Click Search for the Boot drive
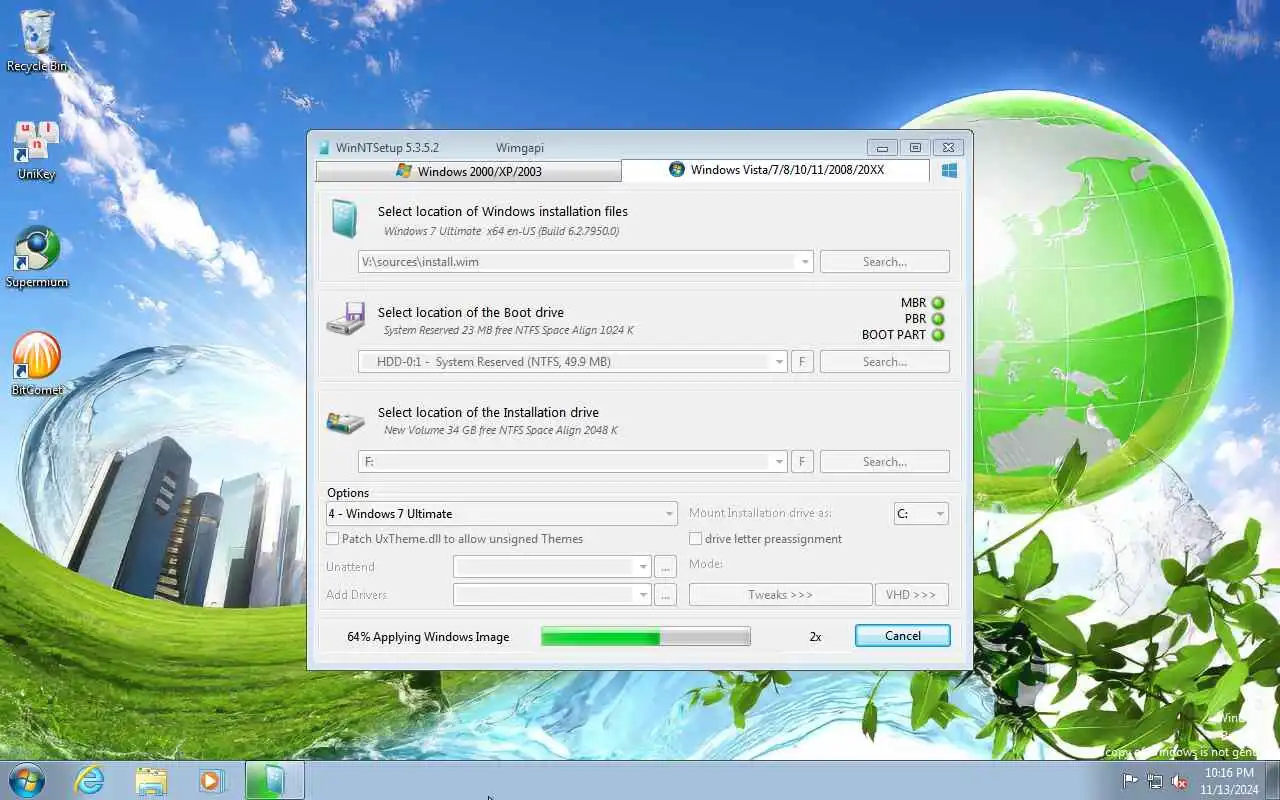The image size is (1280, 800). [885, 362]
